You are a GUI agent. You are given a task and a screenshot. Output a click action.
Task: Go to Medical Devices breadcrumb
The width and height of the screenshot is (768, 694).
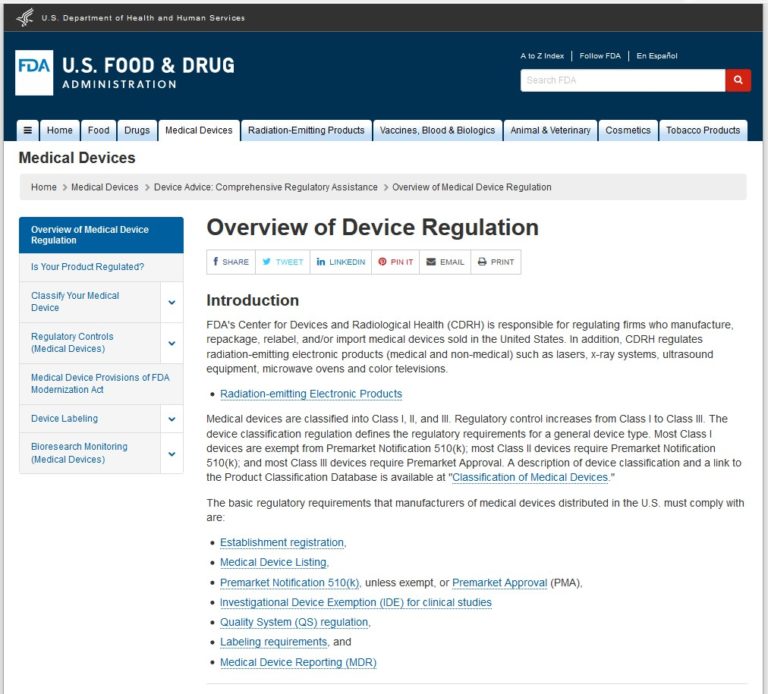tap(105, 187)
